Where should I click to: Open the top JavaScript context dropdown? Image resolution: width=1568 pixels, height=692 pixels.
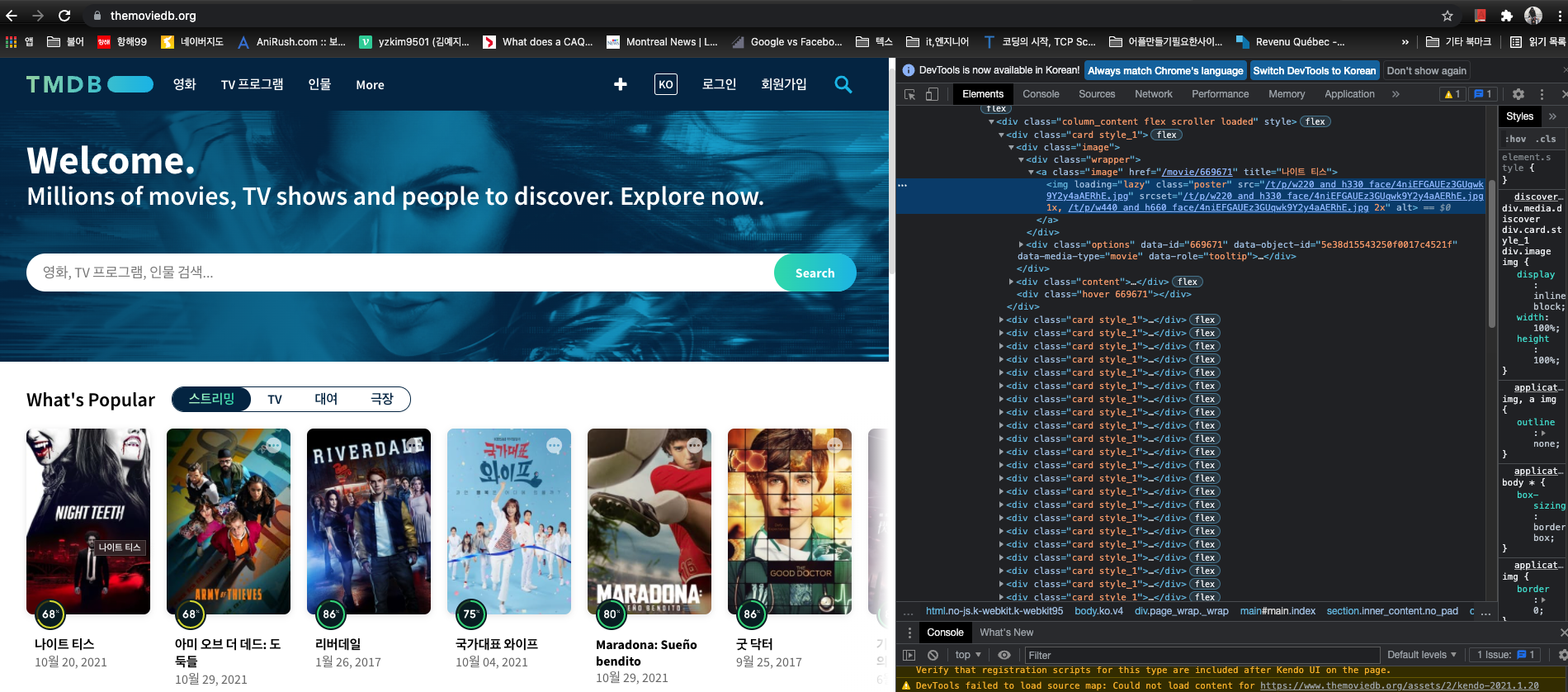968,655
